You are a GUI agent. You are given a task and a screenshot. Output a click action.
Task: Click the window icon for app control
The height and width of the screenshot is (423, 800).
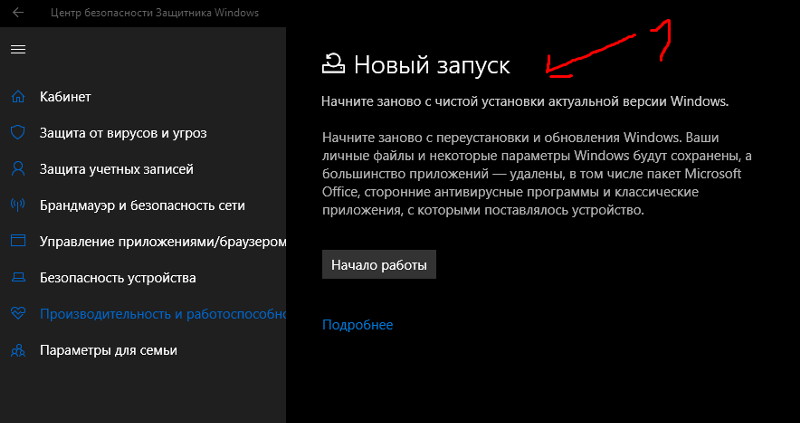point(18,241)
